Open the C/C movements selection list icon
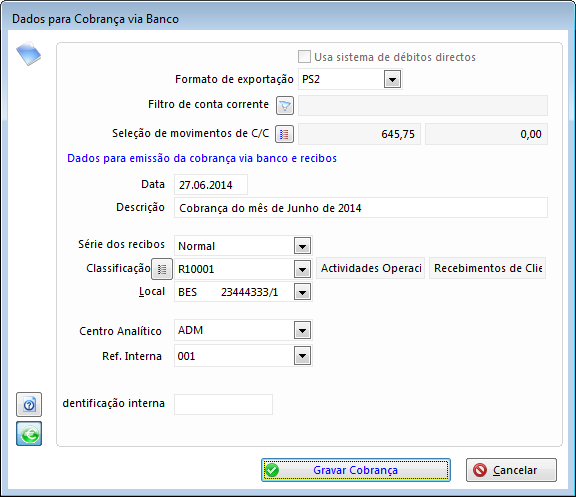Screen dimensions: 576x497 [x=284, y=134]
